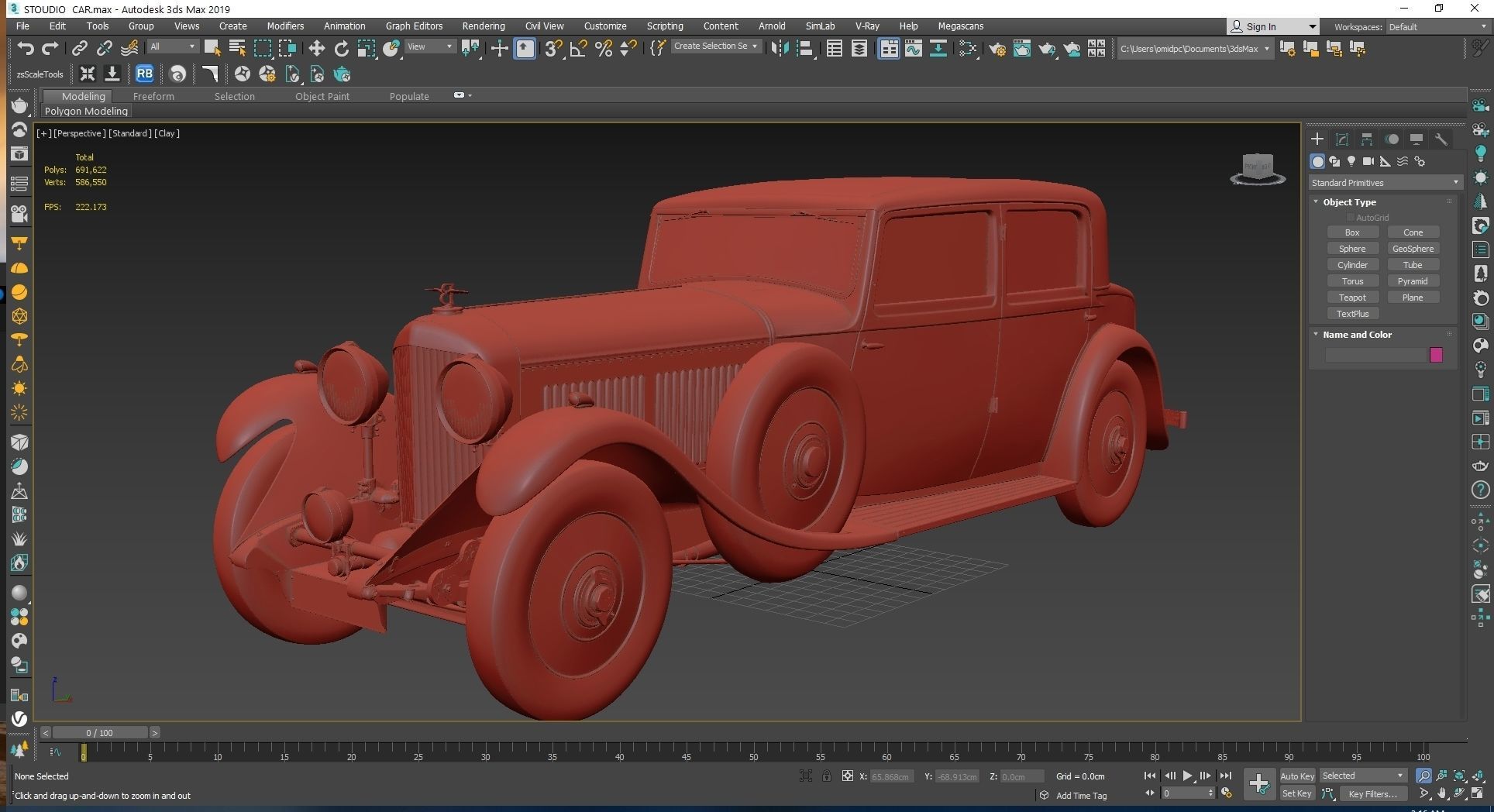
Task: Switch to the Lights creation category
Action: pyautogui.click(x=1351, y=161)
